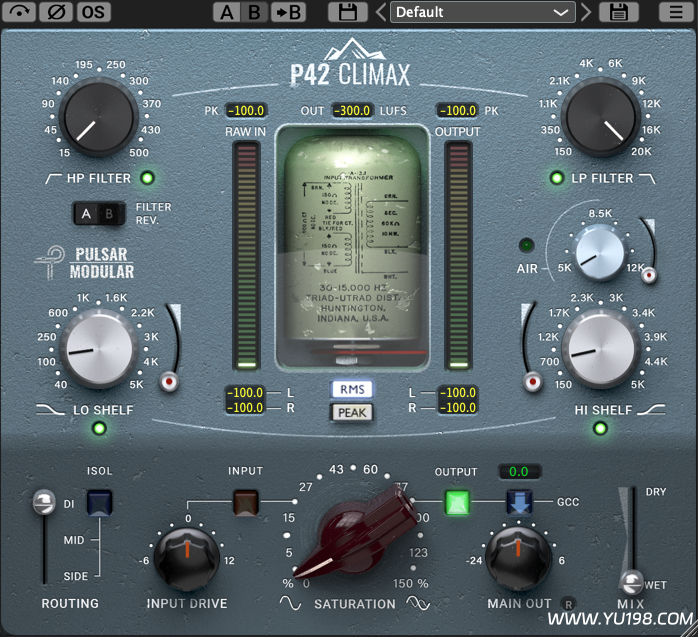Click raw in R -100.0 readout
The width and height of the screenshot is (698, 637).
coord(245,407)
